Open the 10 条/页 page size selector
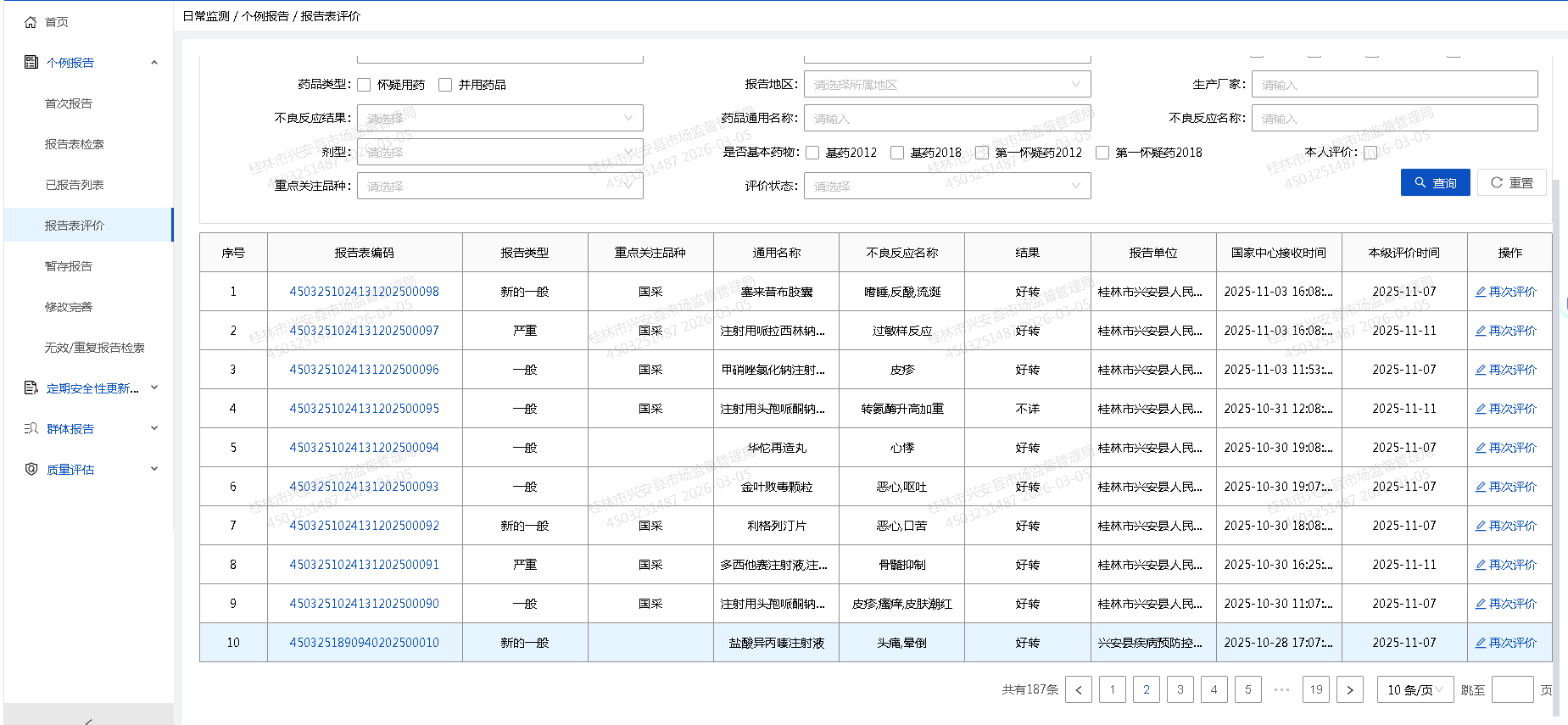The width and height of the screenshot is (1568, 725). (1415, 689)
